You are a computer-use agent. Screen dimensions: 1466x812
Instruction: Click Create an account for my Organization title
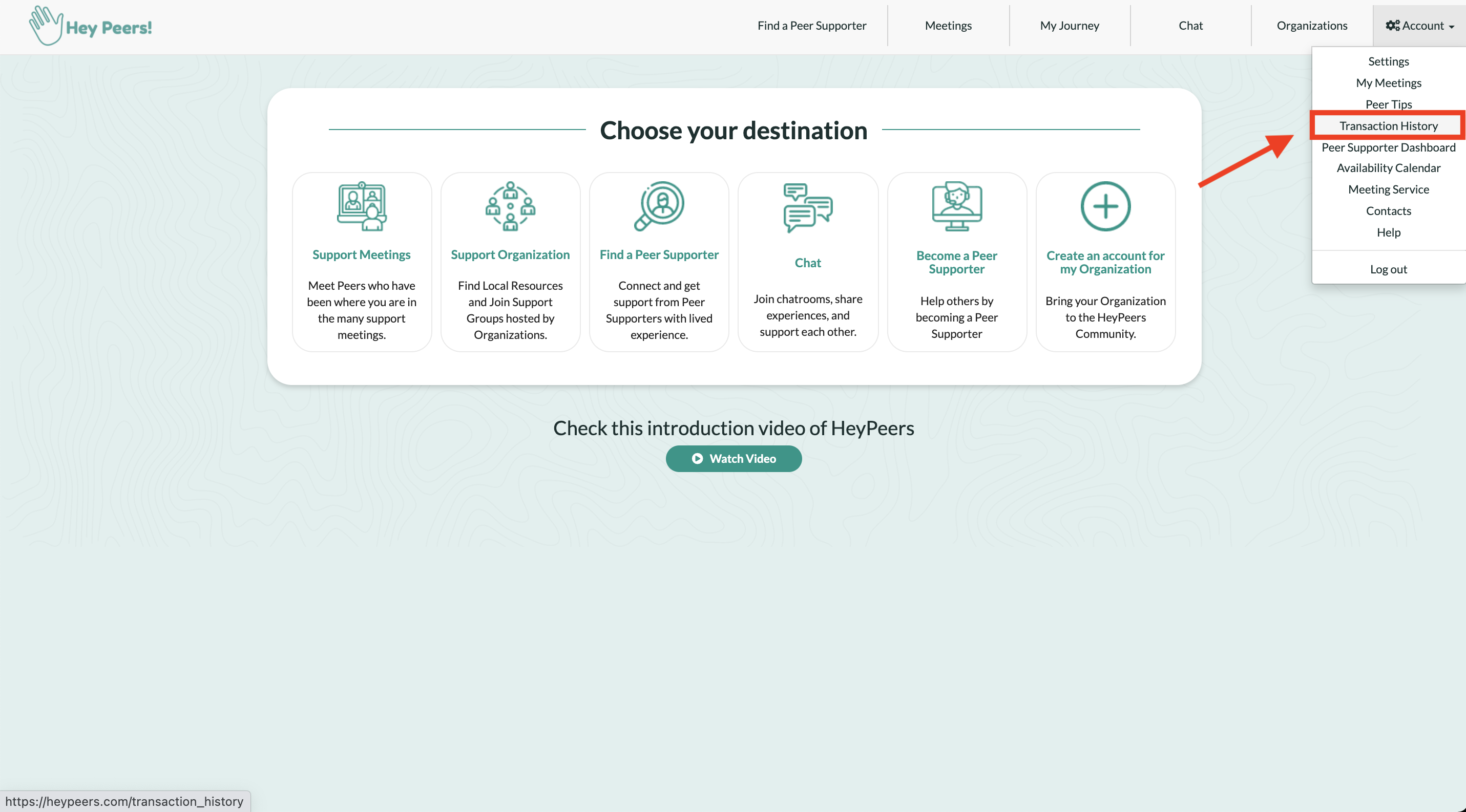(x=1105, y=262)
